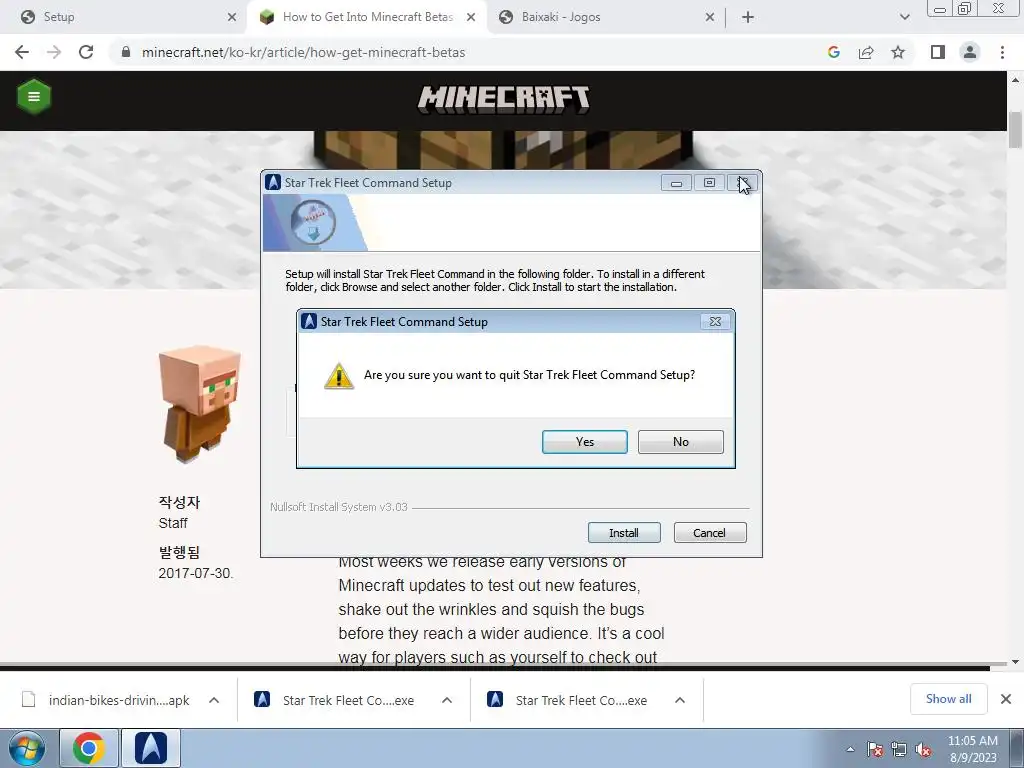This screenshot has width=1024, height=768.
Task: Click the Google icon in the address bar
Action: (833, 52)
